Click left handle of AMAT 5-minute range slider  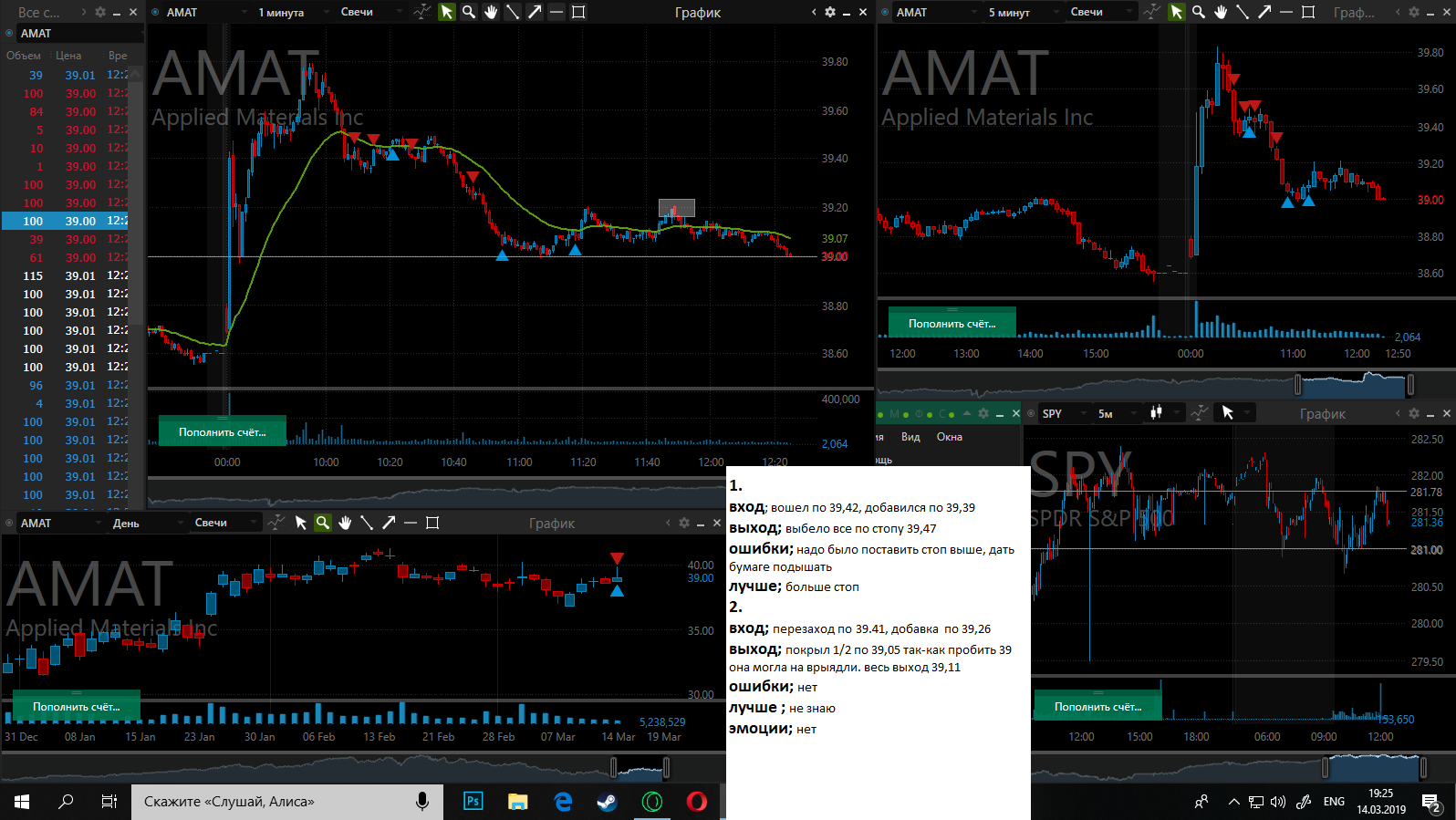point(1298,384)
